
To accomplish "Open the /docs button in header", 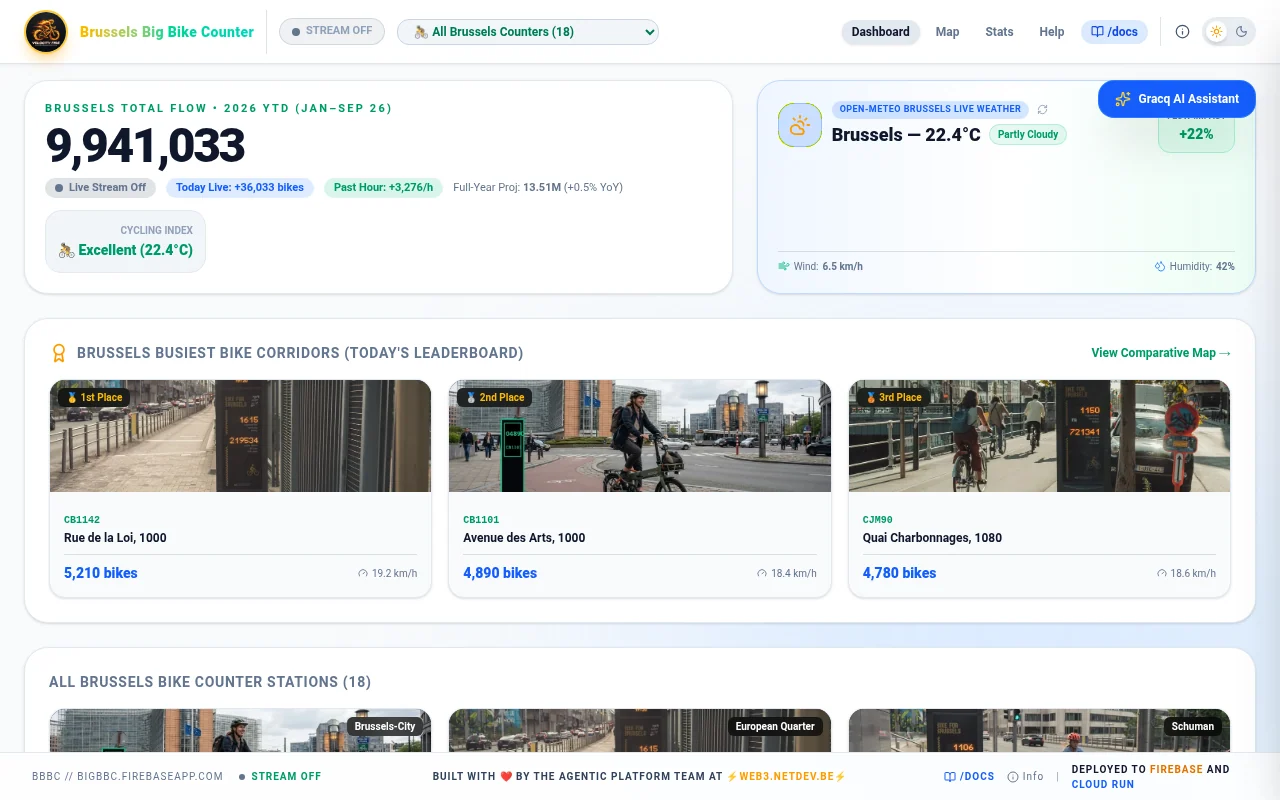I will pyautogui.click(x=1114, y=32).
